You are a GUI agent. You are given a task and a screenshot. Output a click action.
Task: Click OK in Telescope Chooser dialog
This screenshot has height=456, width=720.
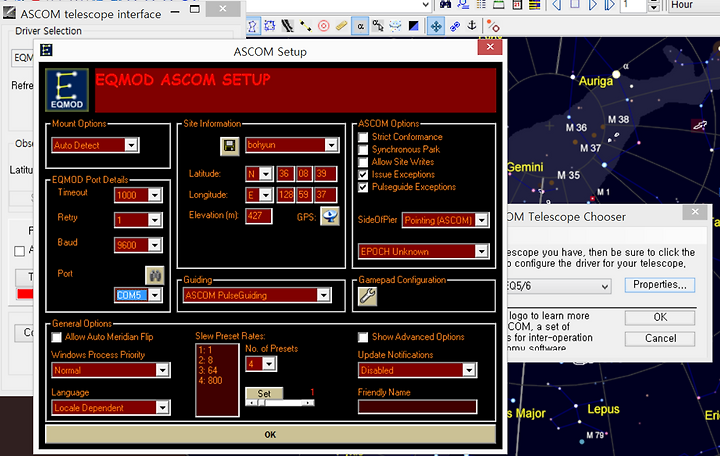point(660,317)
